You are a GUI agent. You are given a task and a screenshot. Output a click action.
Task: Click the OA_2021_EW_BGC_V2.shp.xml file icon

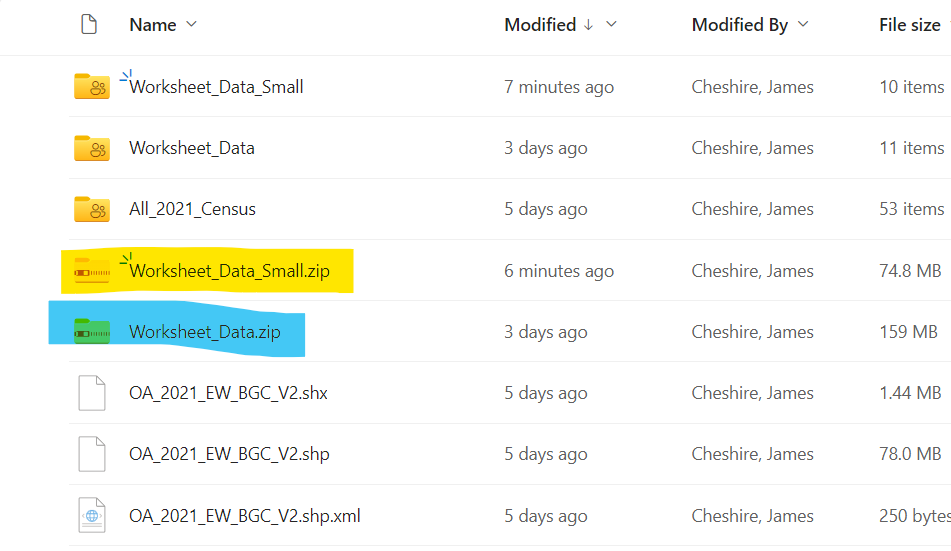92,516
